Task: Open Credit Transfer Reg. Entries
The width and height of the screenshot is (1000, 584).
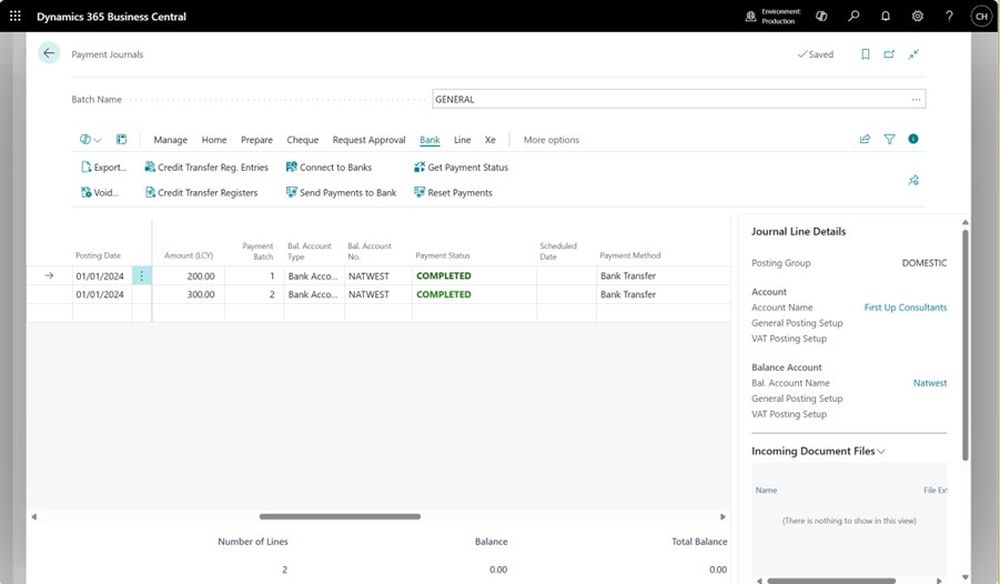Action: [206, 167]
